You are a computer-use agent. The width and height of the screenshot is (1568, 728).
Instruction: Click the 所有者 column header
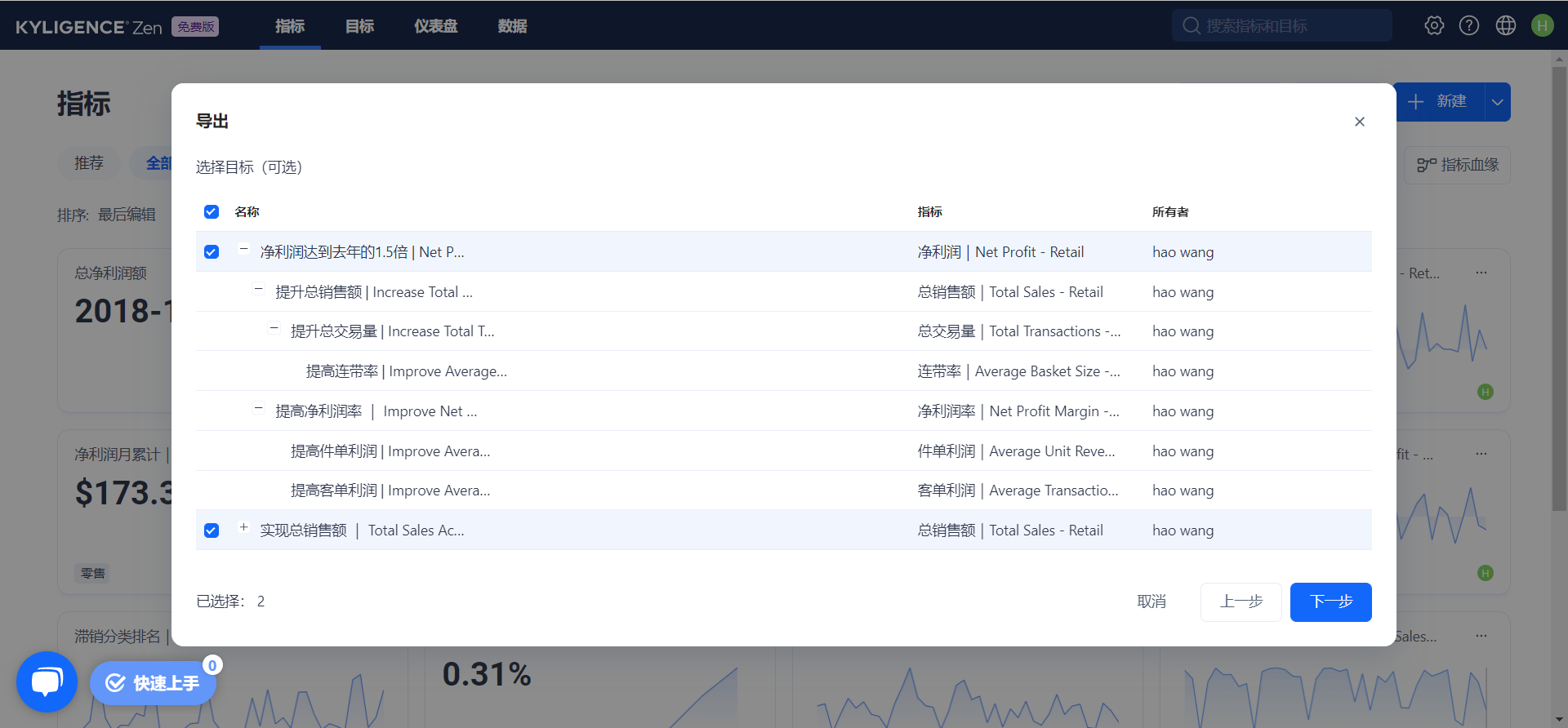1170,212
